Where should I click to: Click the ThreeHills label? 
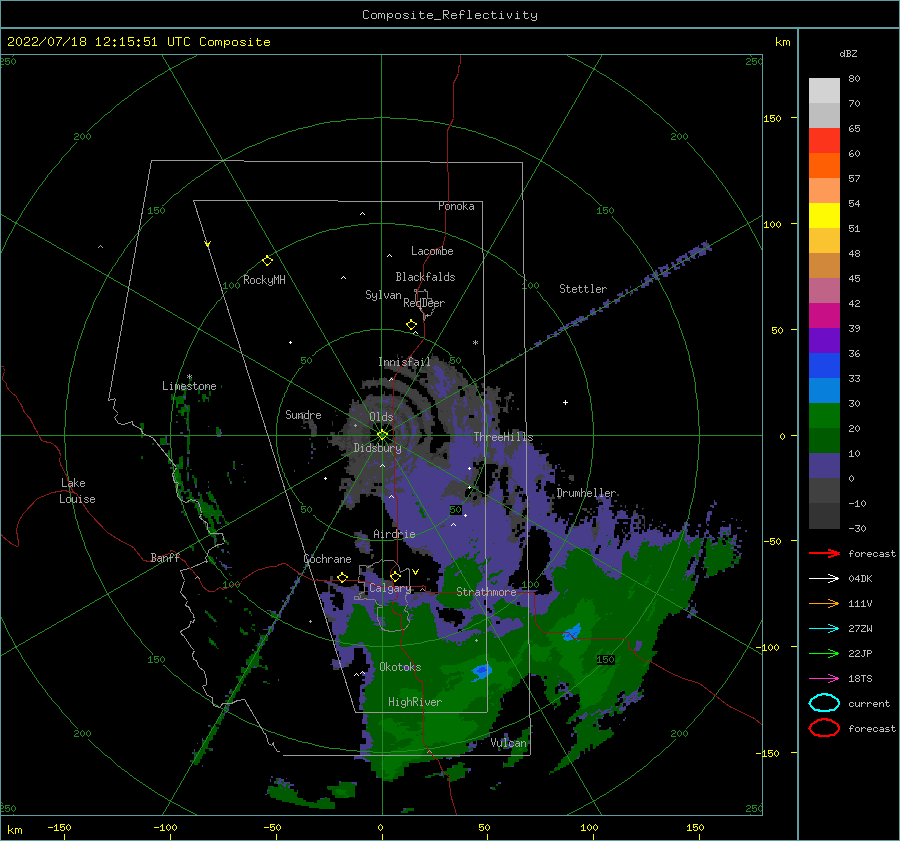coord(503,437)
